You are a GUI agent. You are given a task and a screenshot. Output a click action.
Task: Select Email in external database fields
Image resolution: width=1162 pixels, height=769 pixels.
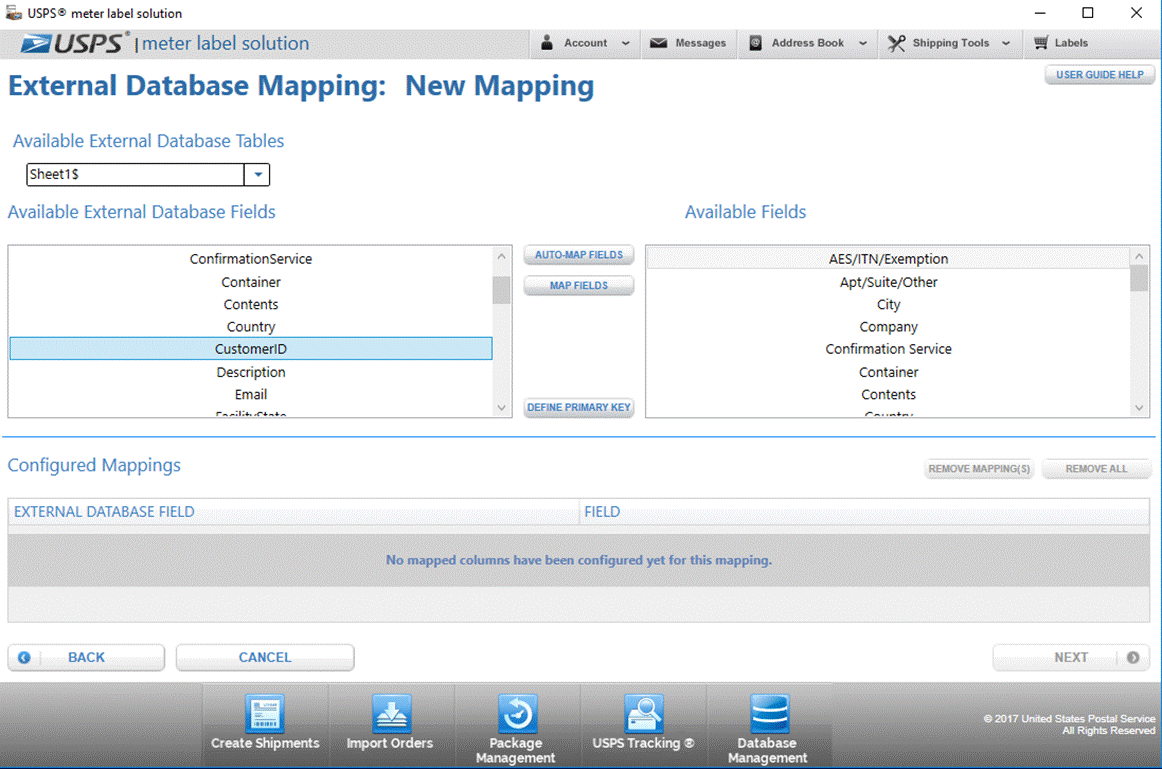pyautogui.click(x=250, y=395)
